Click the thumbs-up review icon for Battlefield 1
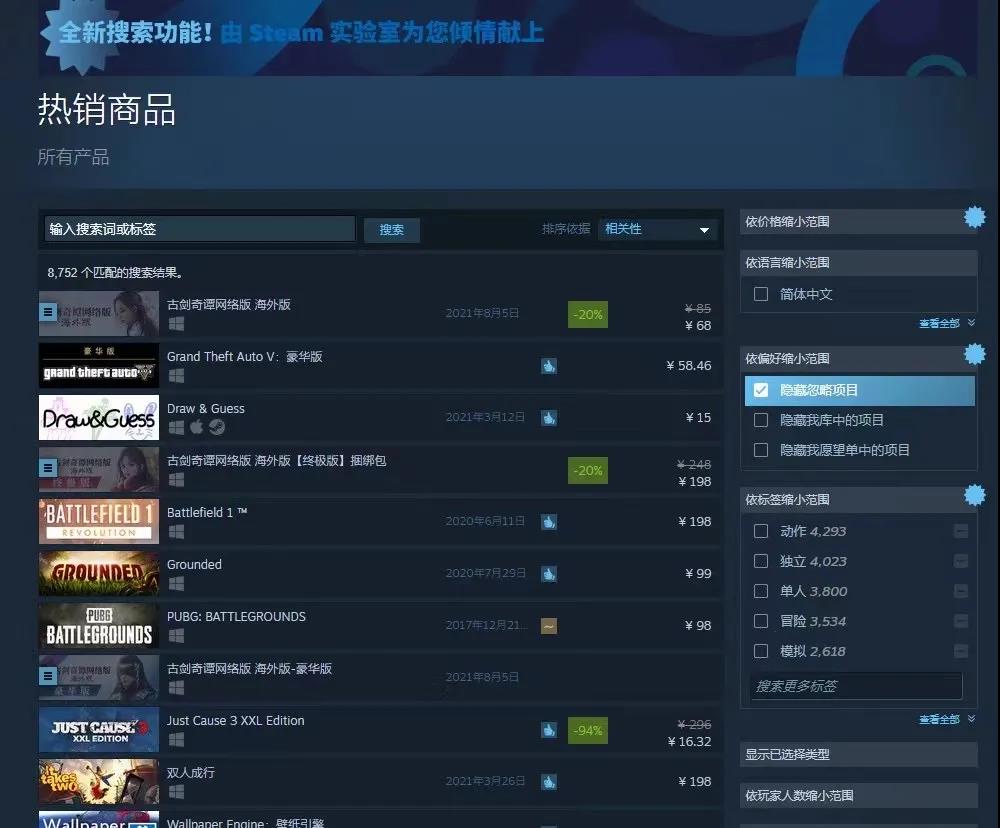1000x828 pixels. (x=548, y=521)
